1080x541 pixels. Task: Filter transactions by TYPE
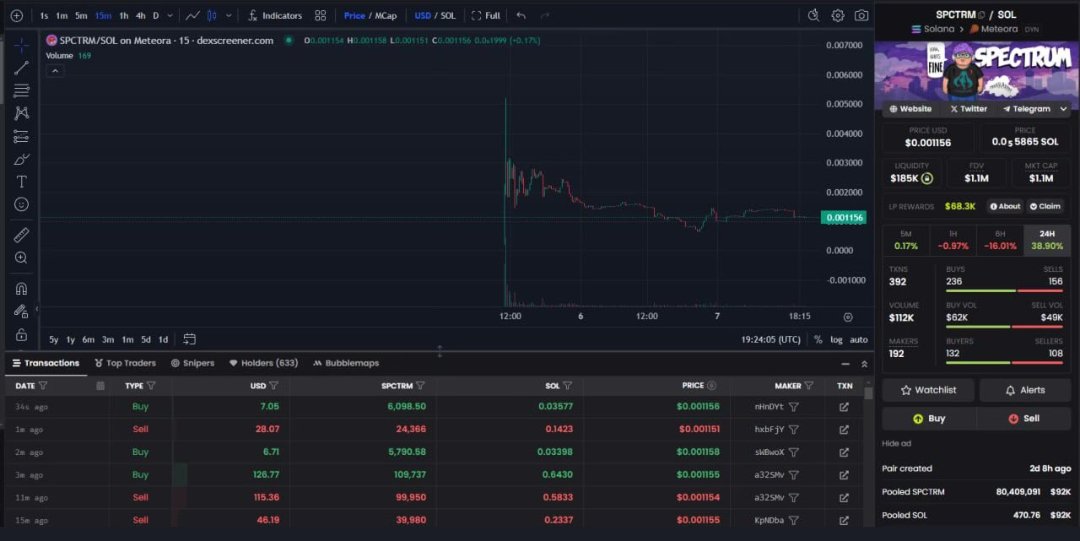coord(152,386)
